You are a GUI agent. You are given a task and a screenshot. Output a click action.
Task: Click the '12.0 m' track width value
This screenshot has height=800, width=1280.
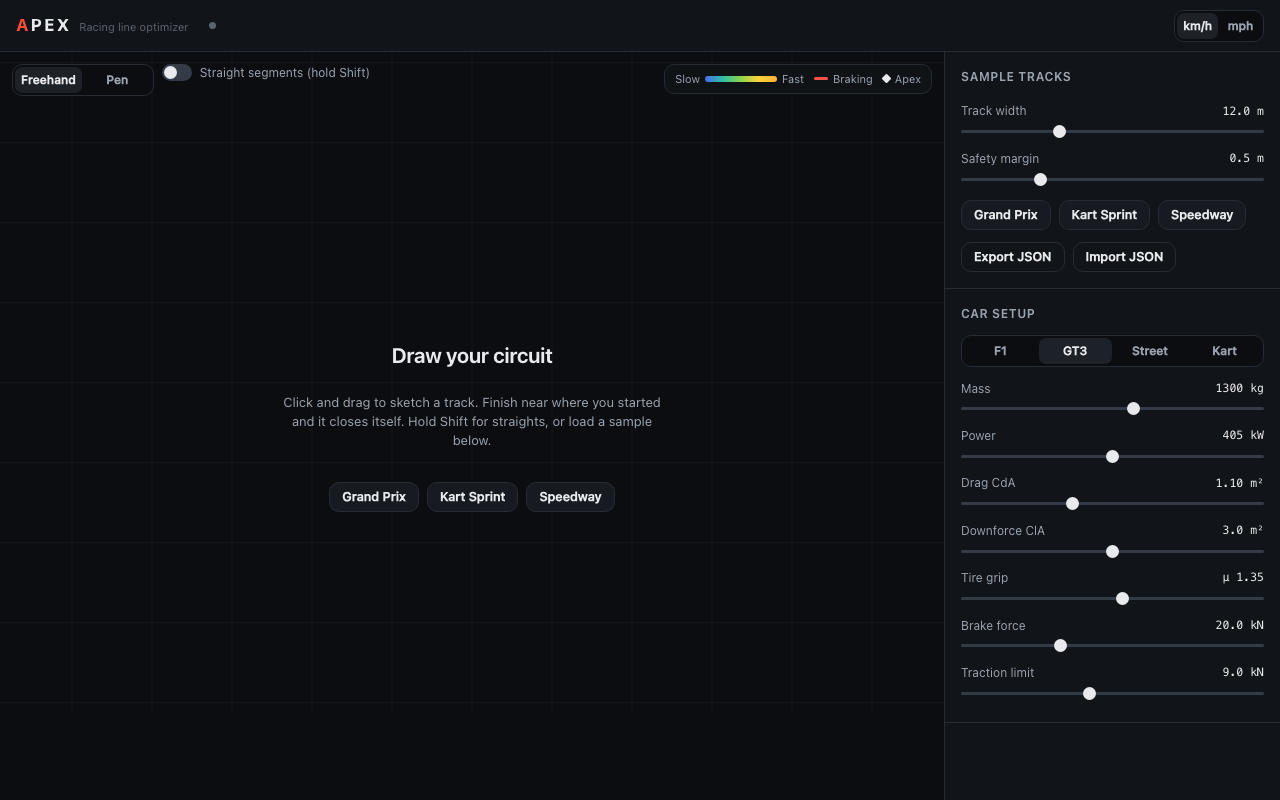[1243, 111]
